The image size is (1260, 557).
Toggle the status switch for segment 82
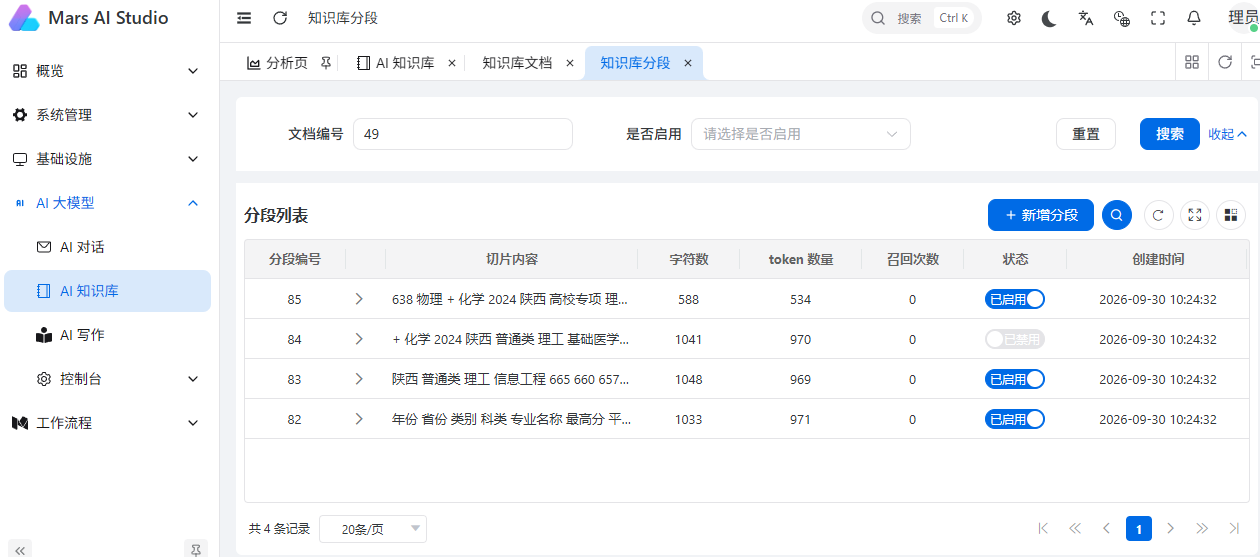(1015, 419)
